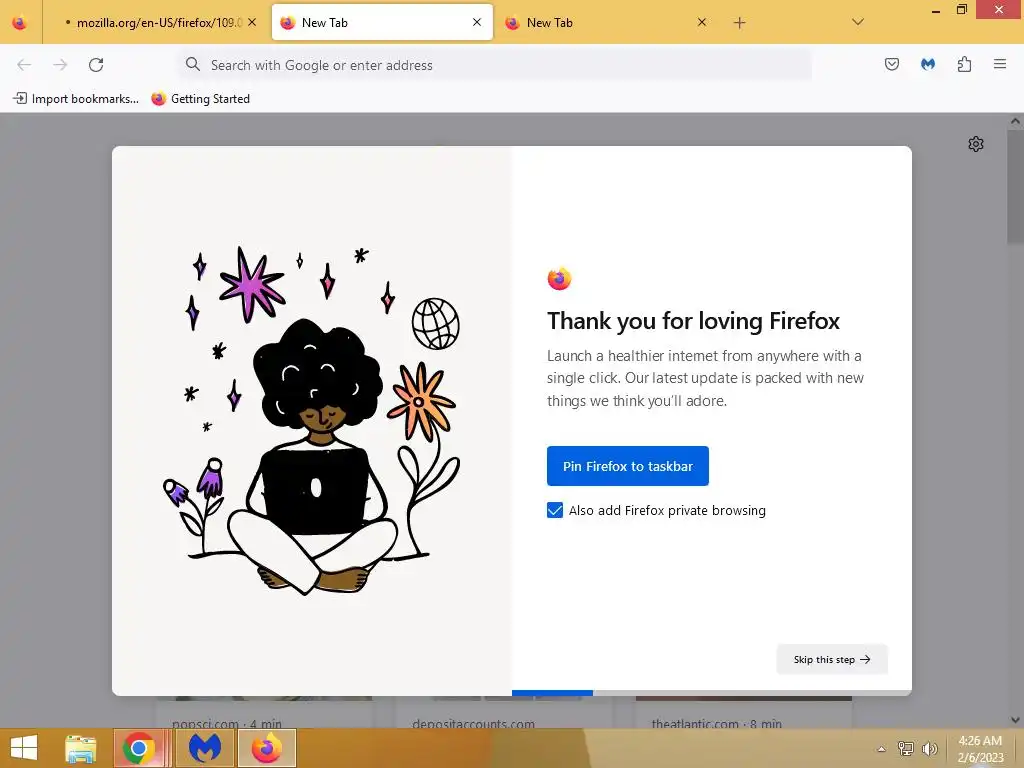This screenshot has width=1024, height=768.
Task: Open the Malwarebytes extension icon in toolbar
Action: 928,64
